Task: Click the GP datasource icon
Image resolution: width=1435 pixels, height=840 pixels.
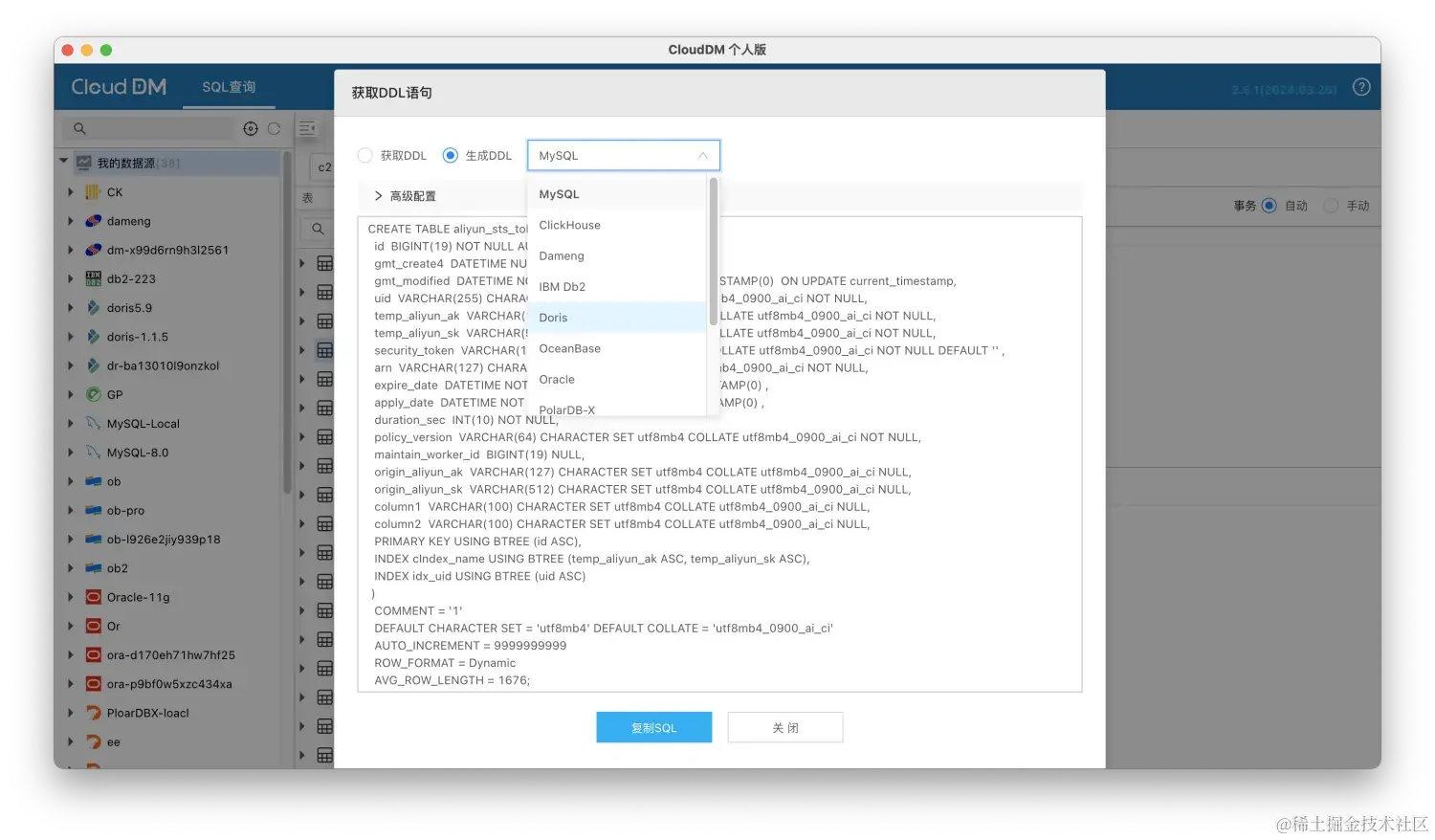Action: [x=93, y=394]
